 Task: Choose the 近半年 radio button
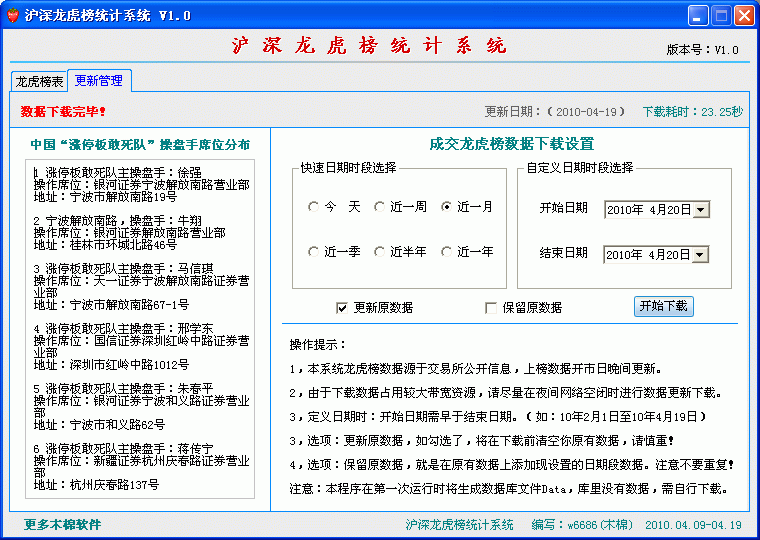[400, 252]
